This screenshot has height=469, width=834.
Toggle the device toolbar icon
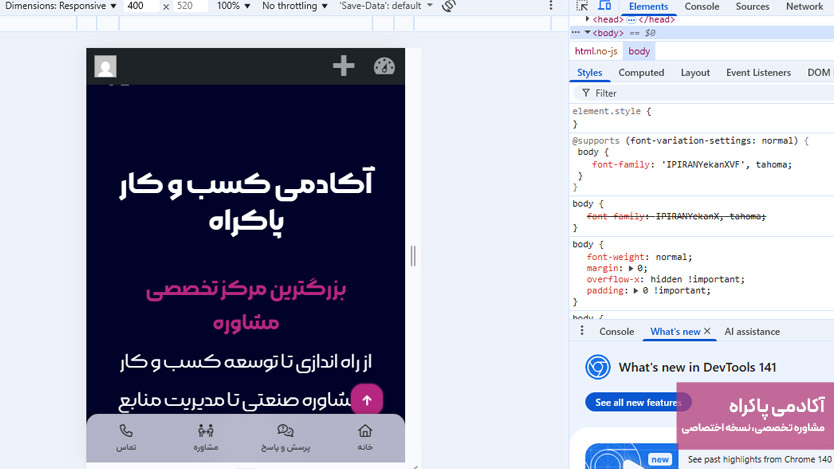tap(605, 6)
